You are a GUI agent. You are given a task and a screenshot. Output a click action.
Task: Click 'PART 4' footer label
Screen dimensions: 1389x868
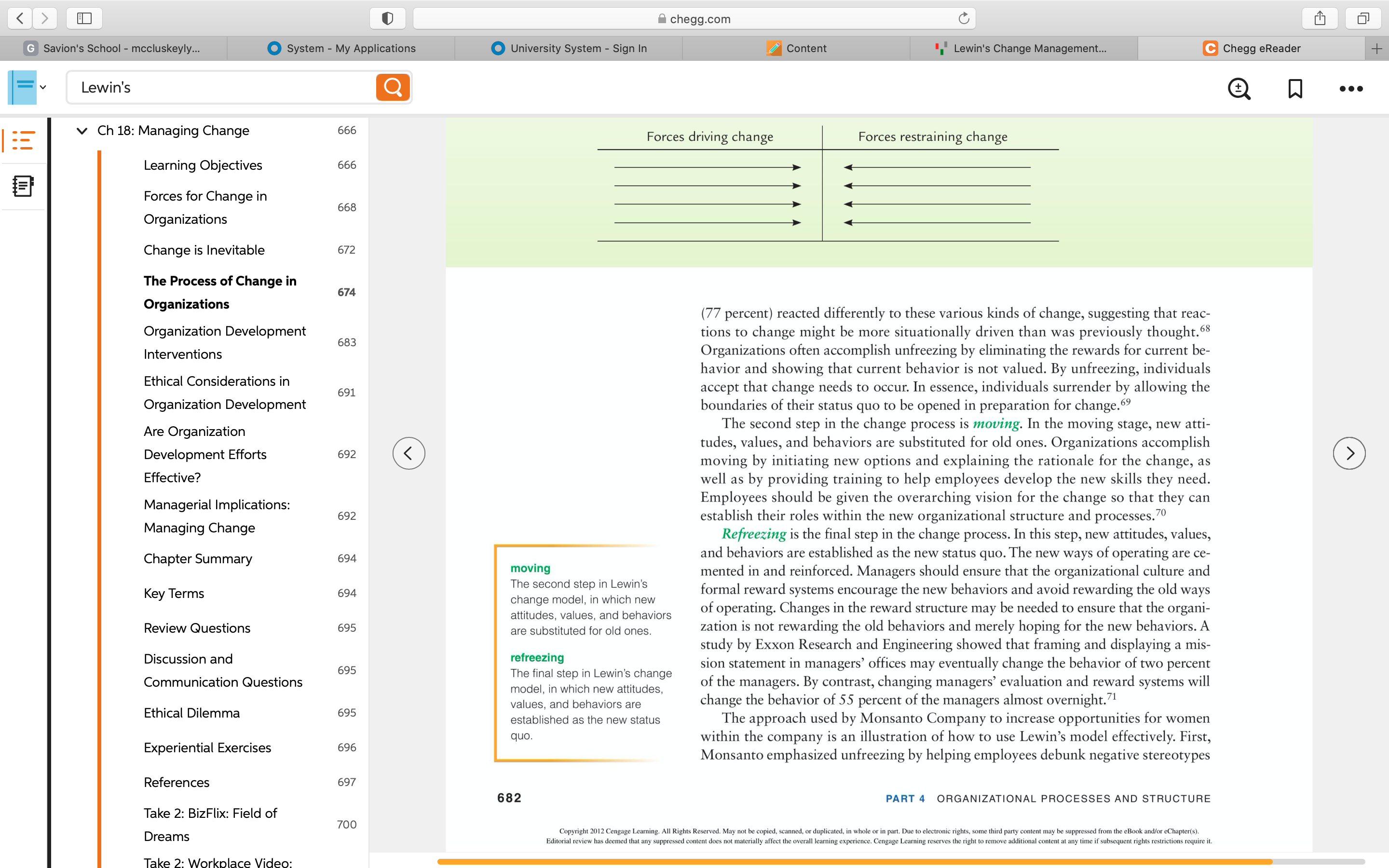pyautogui.click(x=905, y=799)
